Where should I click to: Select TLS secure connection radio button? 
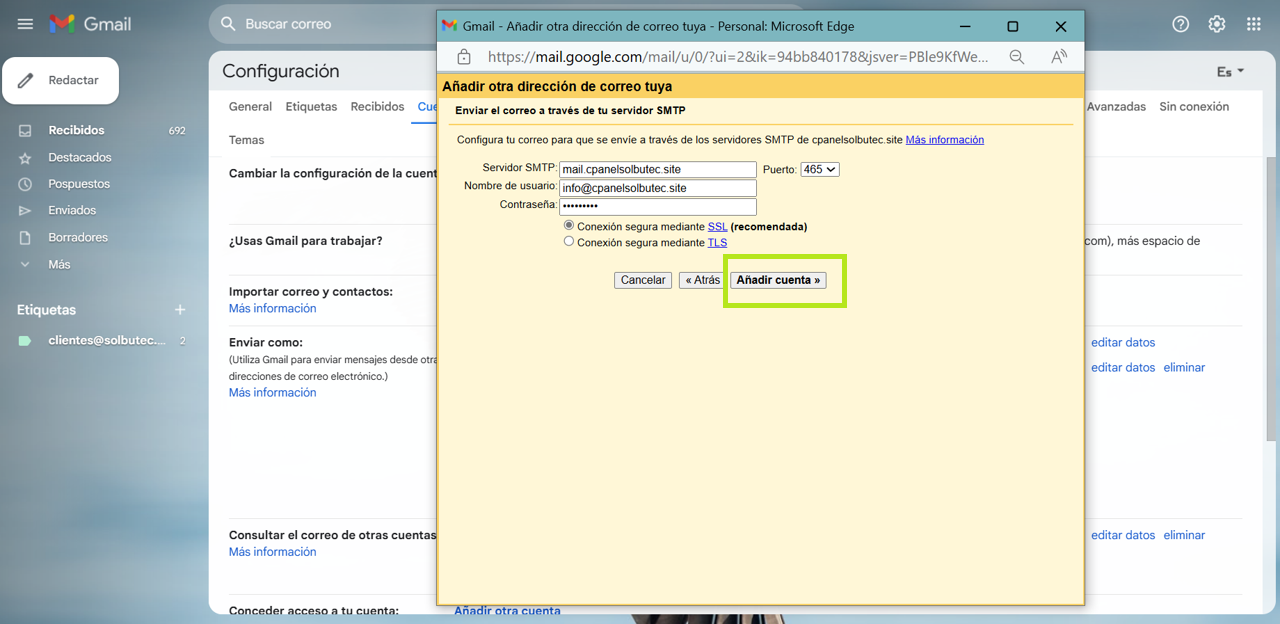tap(569, 242)
